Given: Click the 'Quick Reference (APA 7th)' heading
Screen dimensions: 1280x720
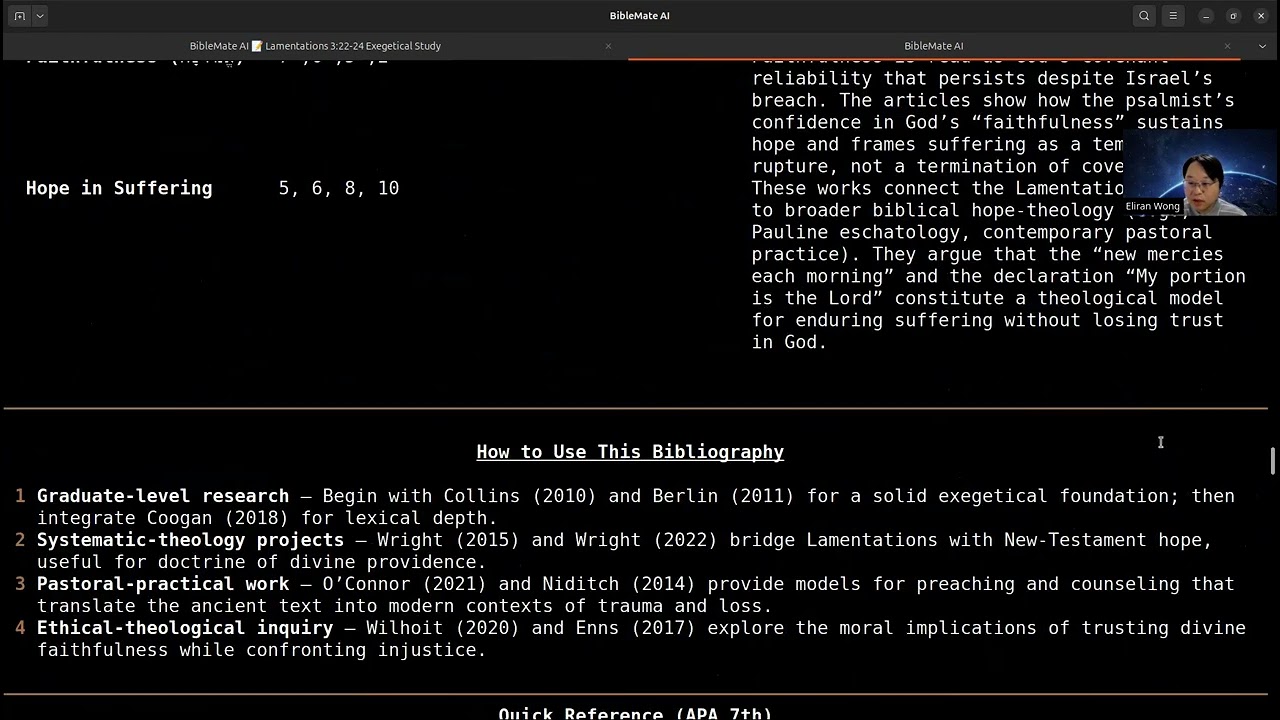Looking at the screenshot, I should pos(635,713).
